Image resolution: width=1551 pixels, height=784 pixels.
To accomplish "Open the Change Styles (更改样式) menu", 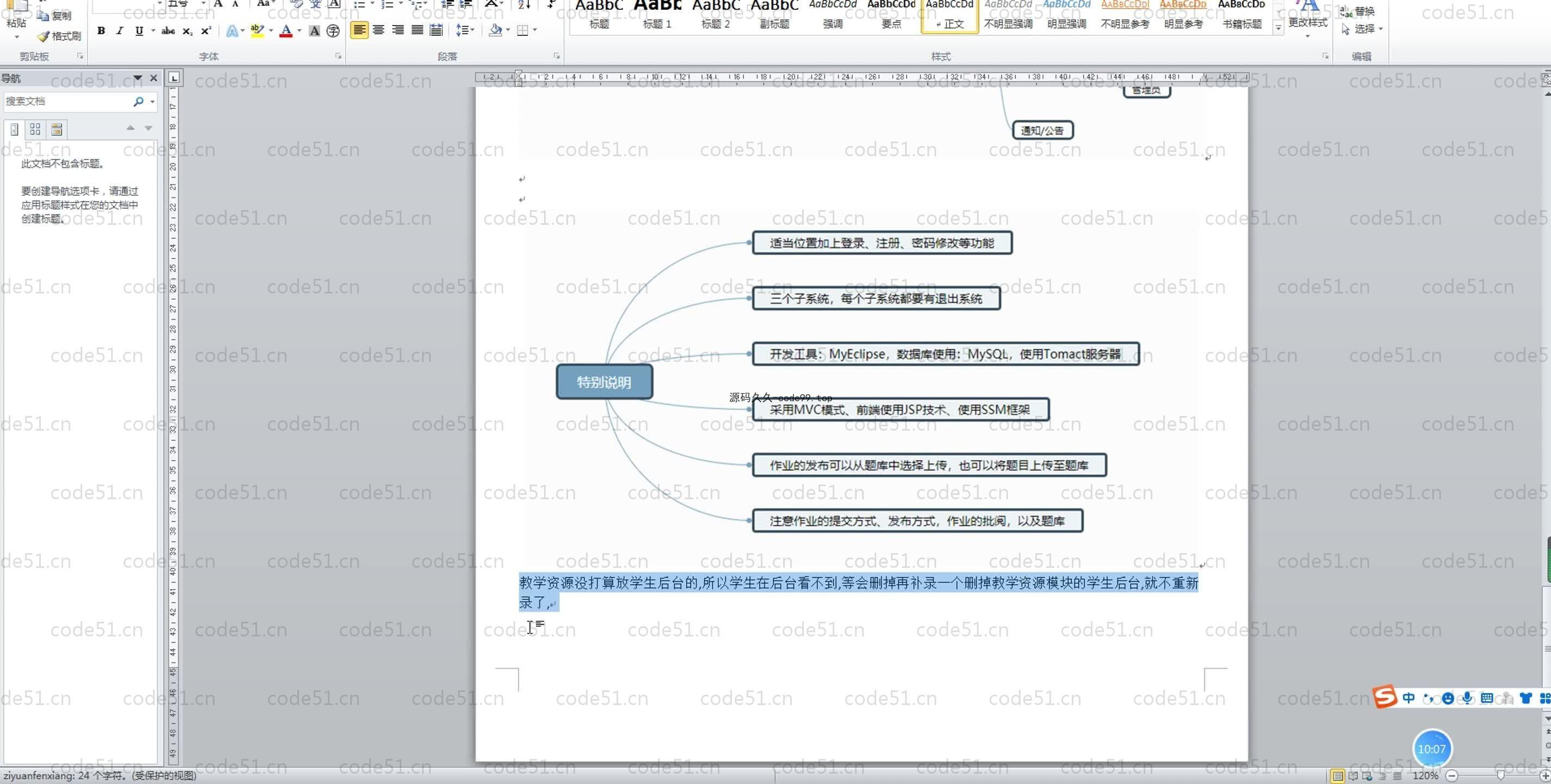I will 1308,21.
